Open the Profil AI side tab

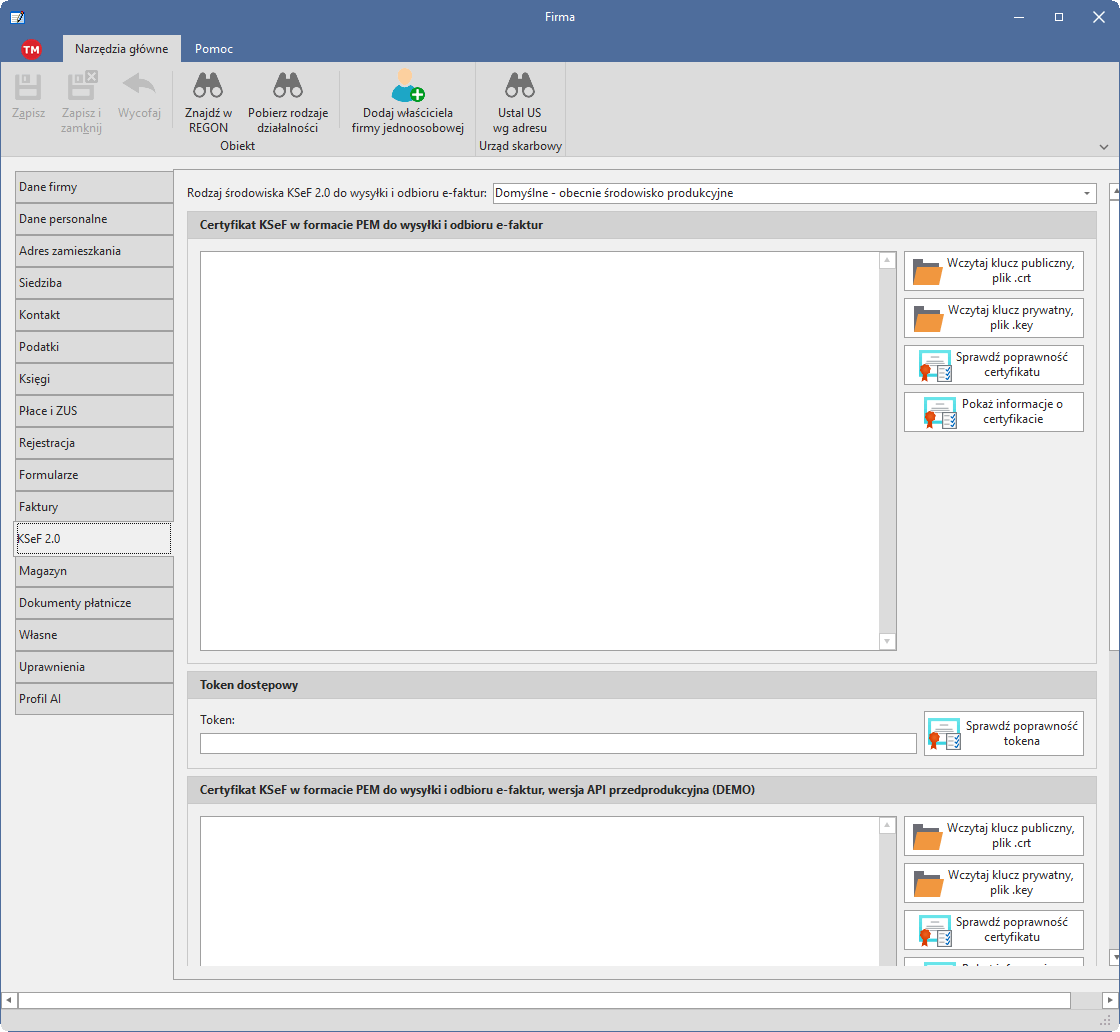point(94,699)
